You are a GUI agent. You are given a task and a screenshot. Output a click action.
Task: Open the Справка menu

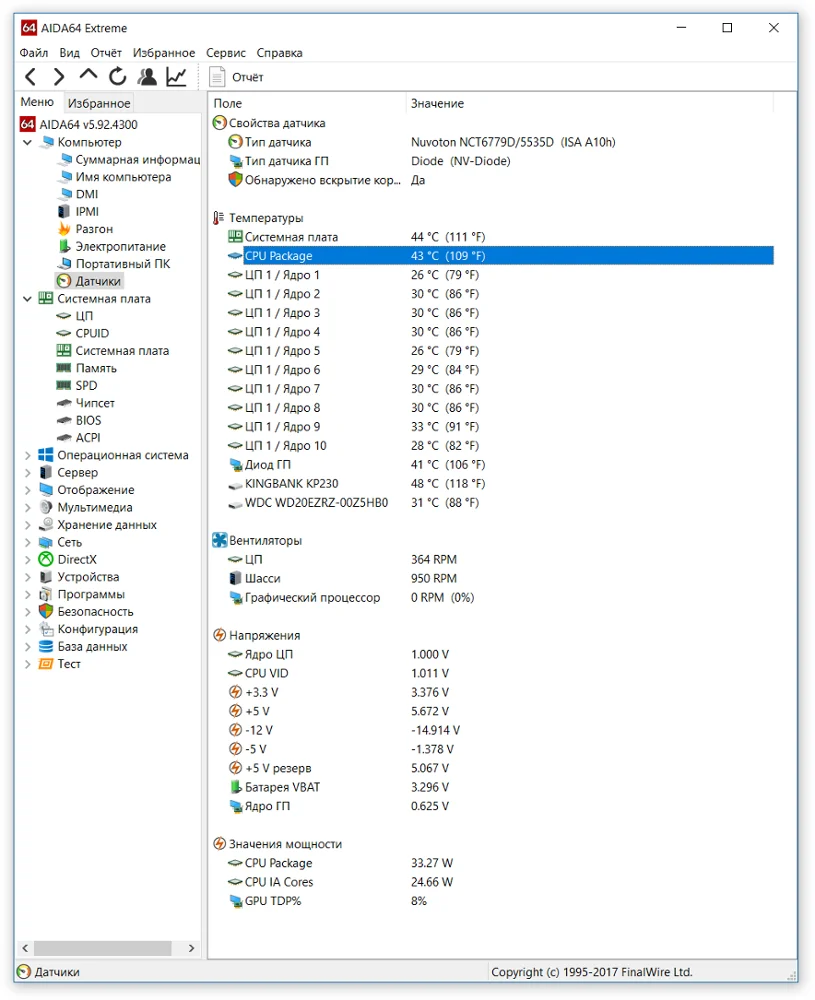point(279,53)
